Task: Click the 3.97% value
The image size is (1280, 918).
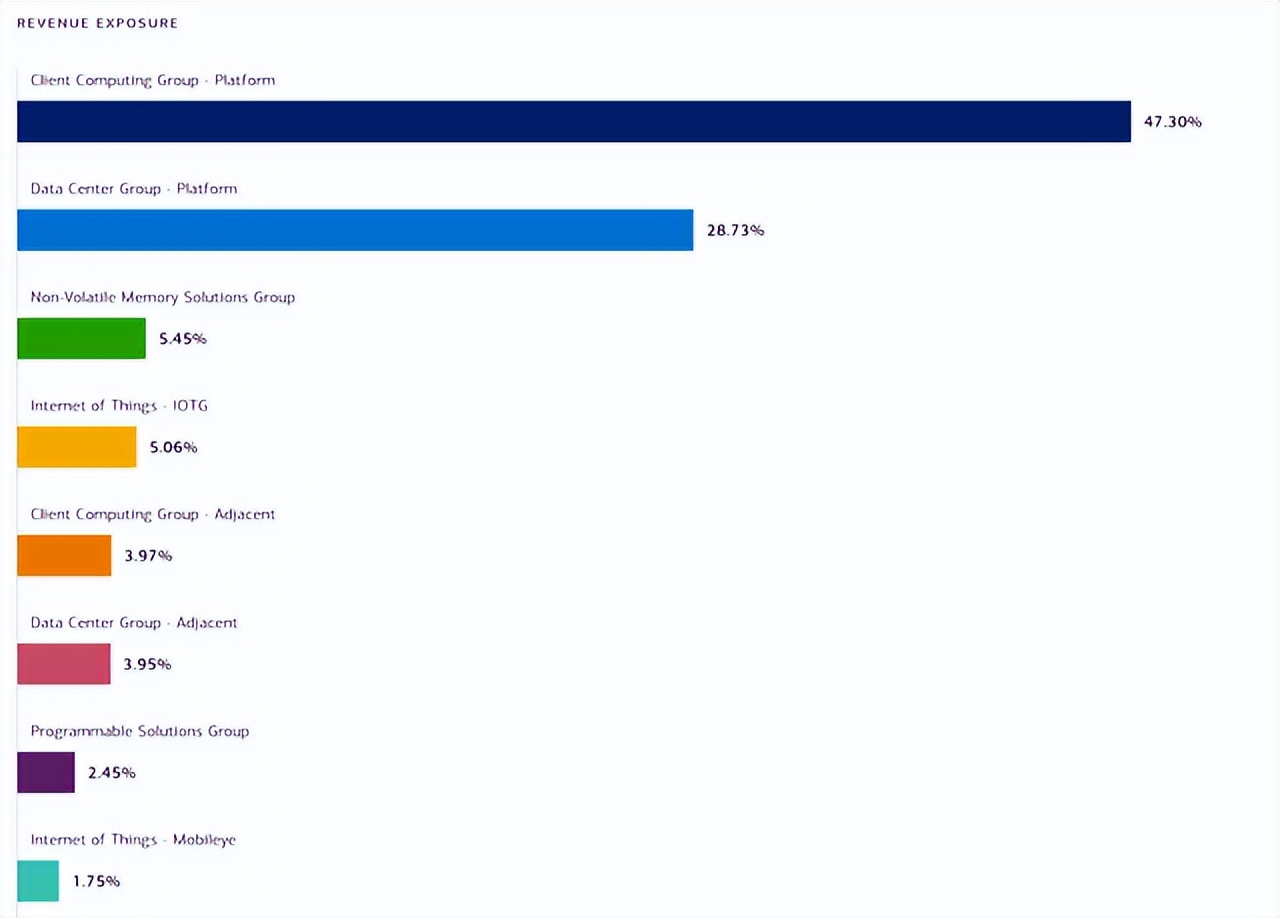Action: [148, 556]
